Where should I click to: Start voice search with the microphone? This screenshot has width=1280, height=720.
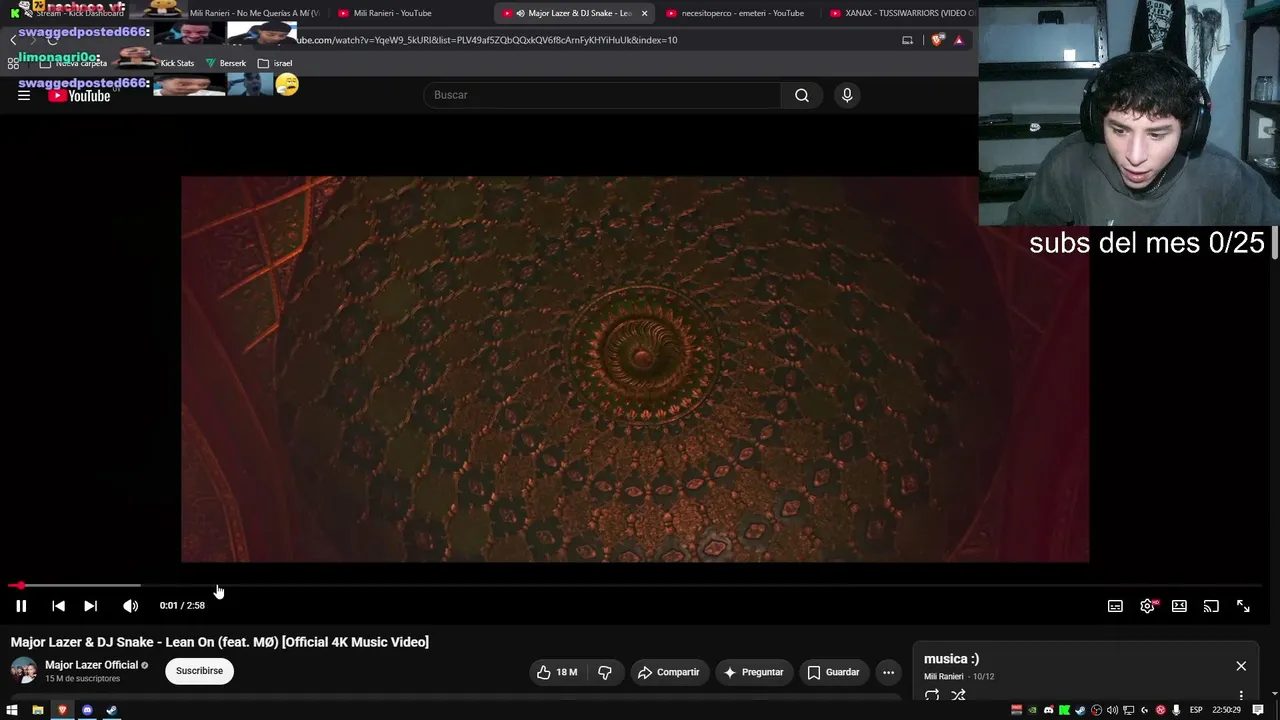tap(847, 95)
